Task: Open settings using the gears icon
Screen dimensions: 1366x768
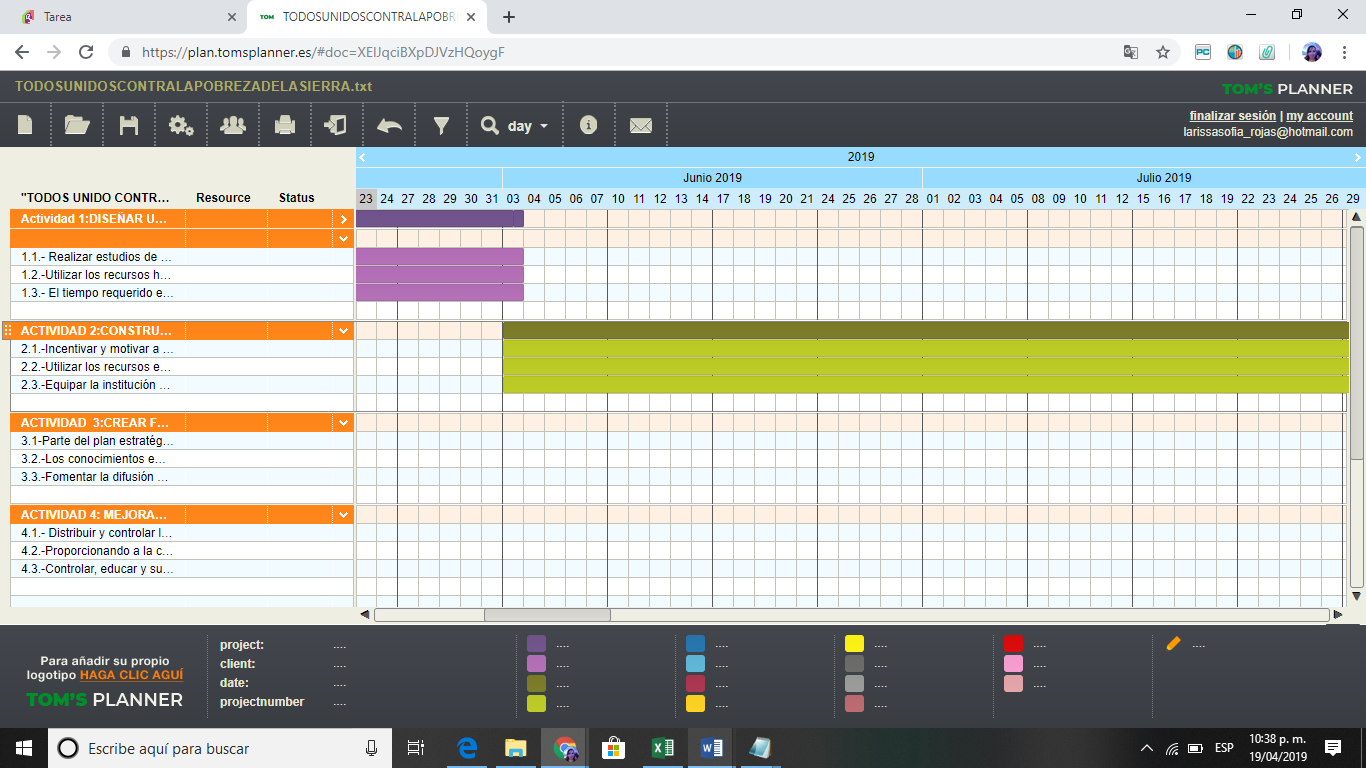Action: 181,125
